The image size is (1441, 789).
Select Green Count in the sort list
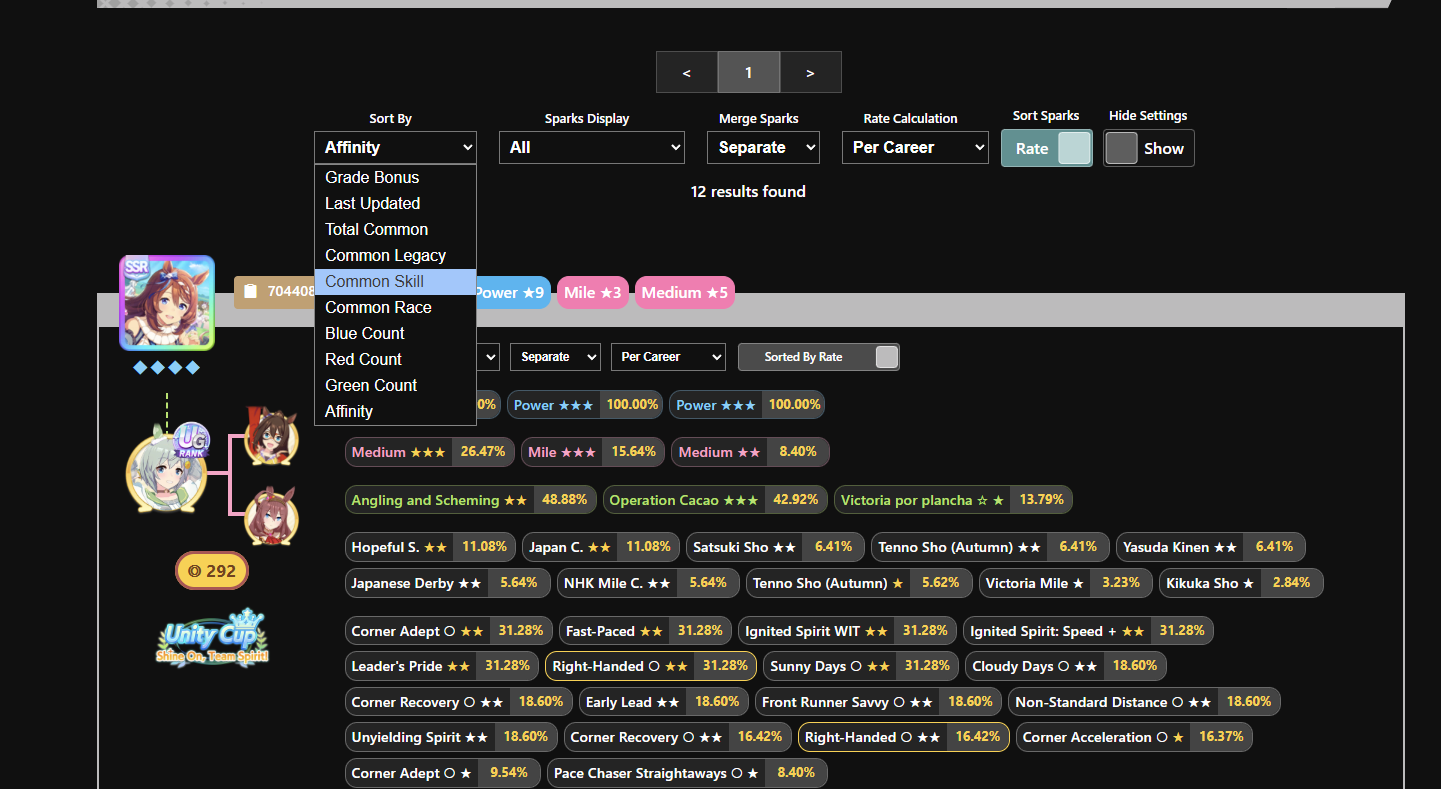point(395,385)
